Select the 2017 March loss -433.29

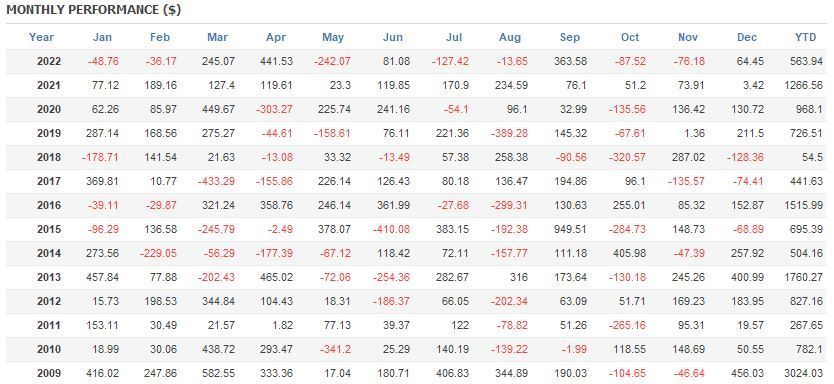(216, 181)
